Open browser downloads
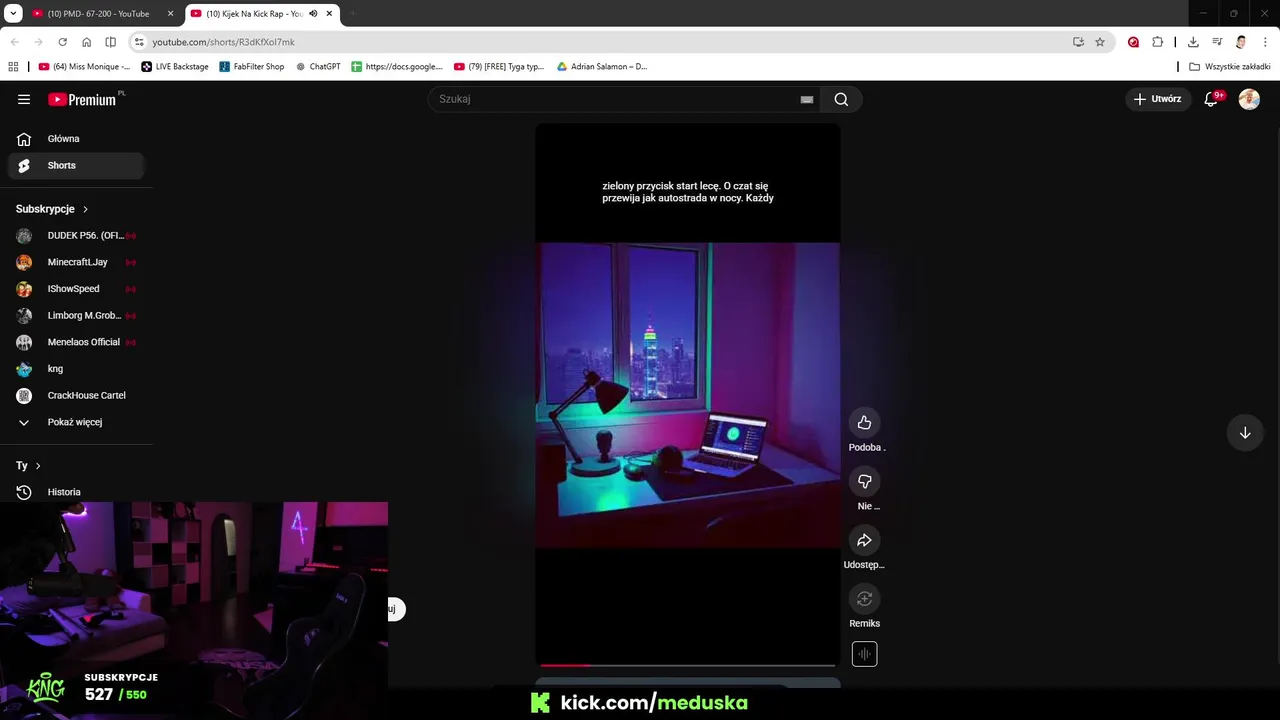Viewport: 1280px width, 720px height. coord(1193,42)
